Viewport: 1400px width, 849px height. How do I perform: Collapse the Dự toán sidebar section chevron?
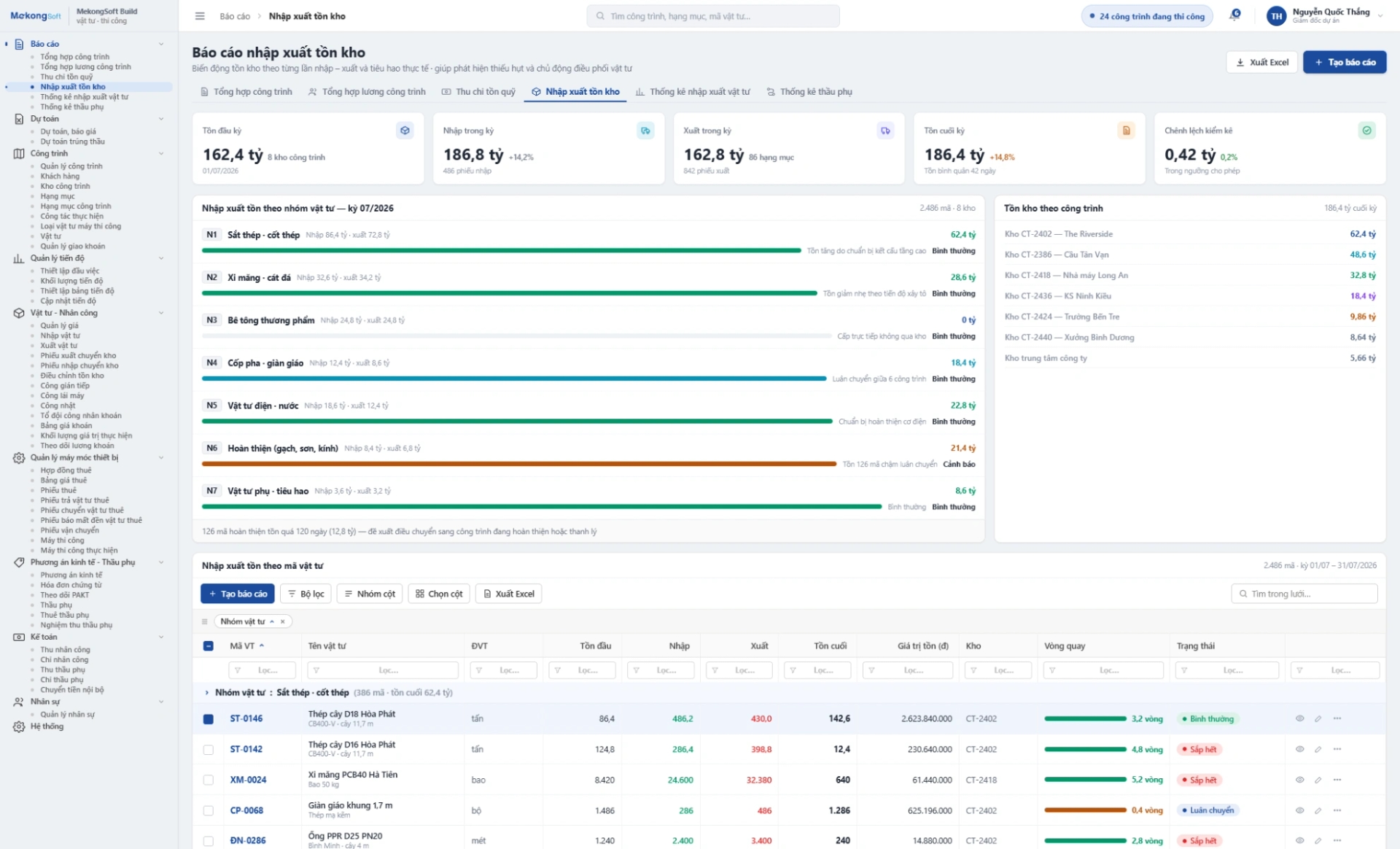click(161, 119)
